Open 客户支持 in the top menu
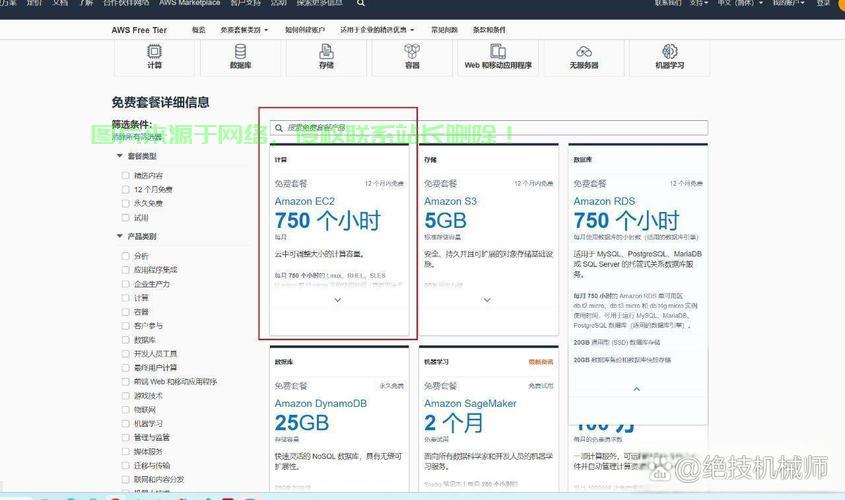845x500 pixels. click(245, 3)
